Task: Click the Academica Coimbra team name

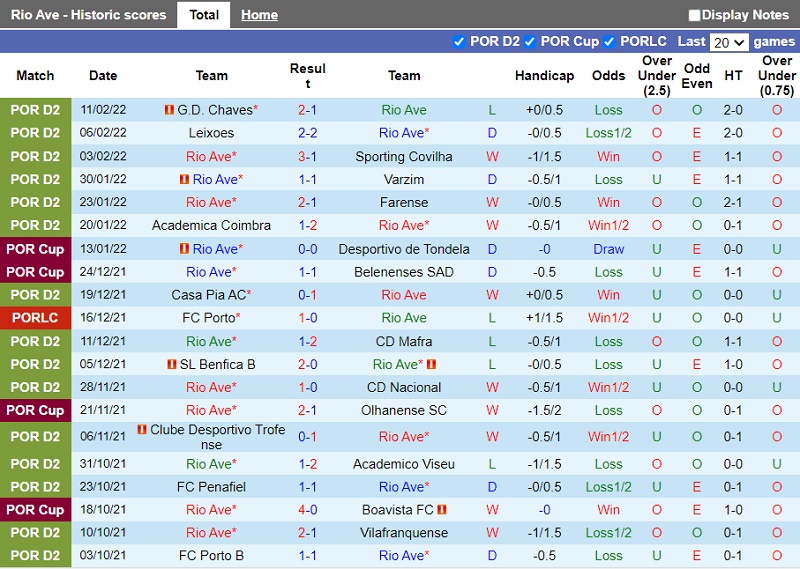Action: (x=211, y=226)
